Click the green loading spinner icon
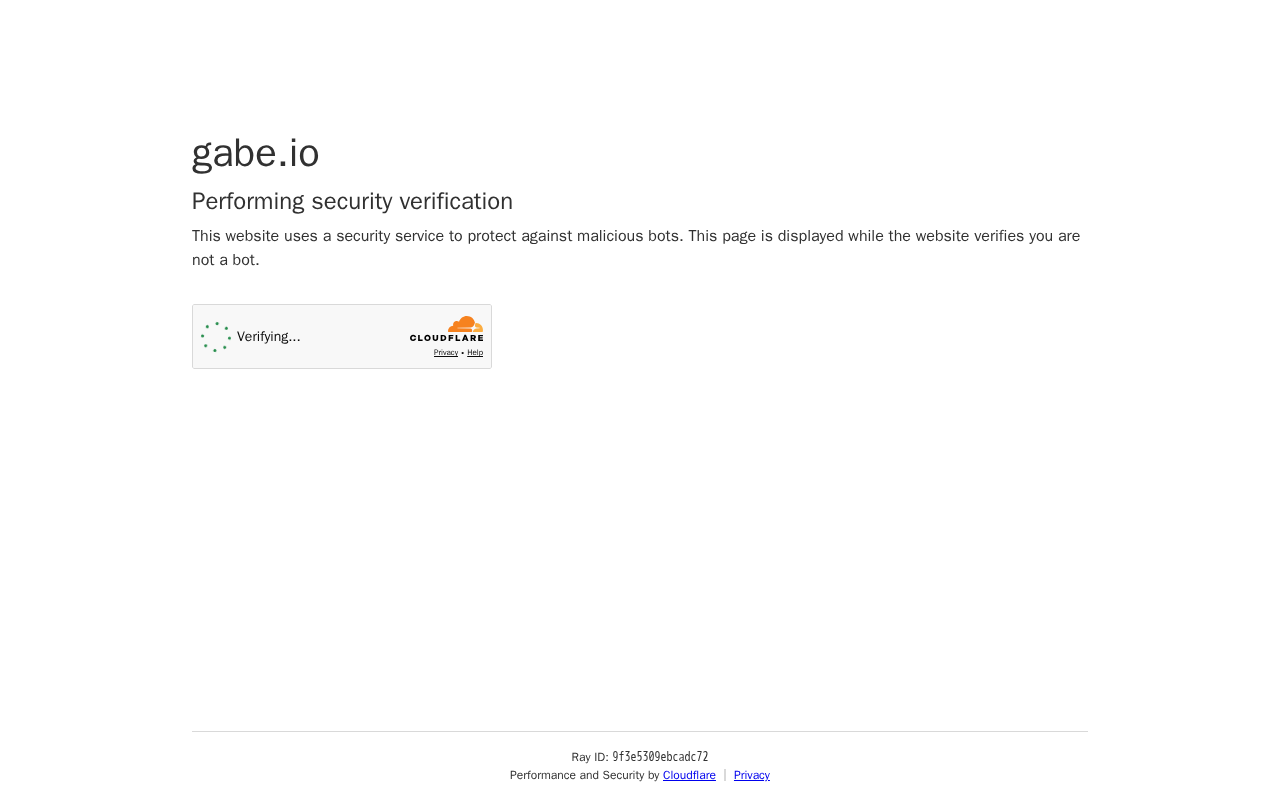Screen dimensions: 1280x800 point(216,337)
